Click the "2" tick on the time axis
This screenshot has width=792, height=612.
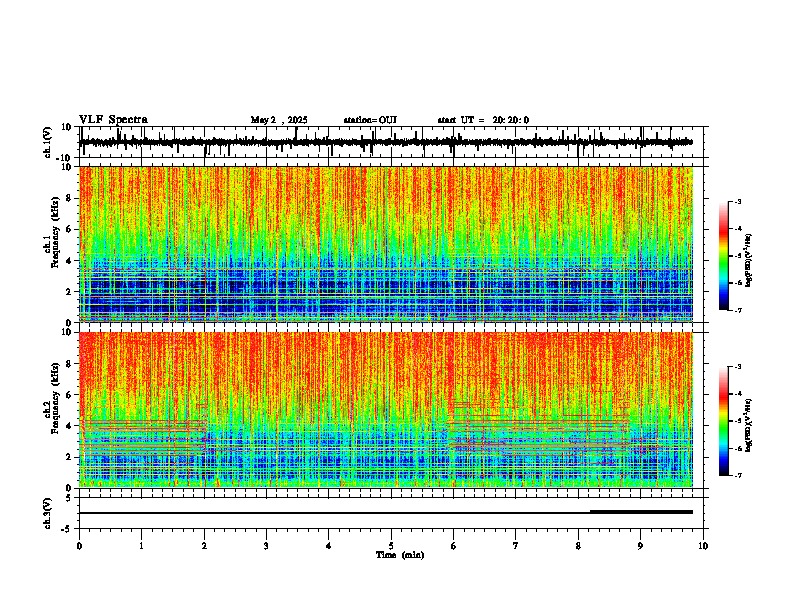coord(204,546)
